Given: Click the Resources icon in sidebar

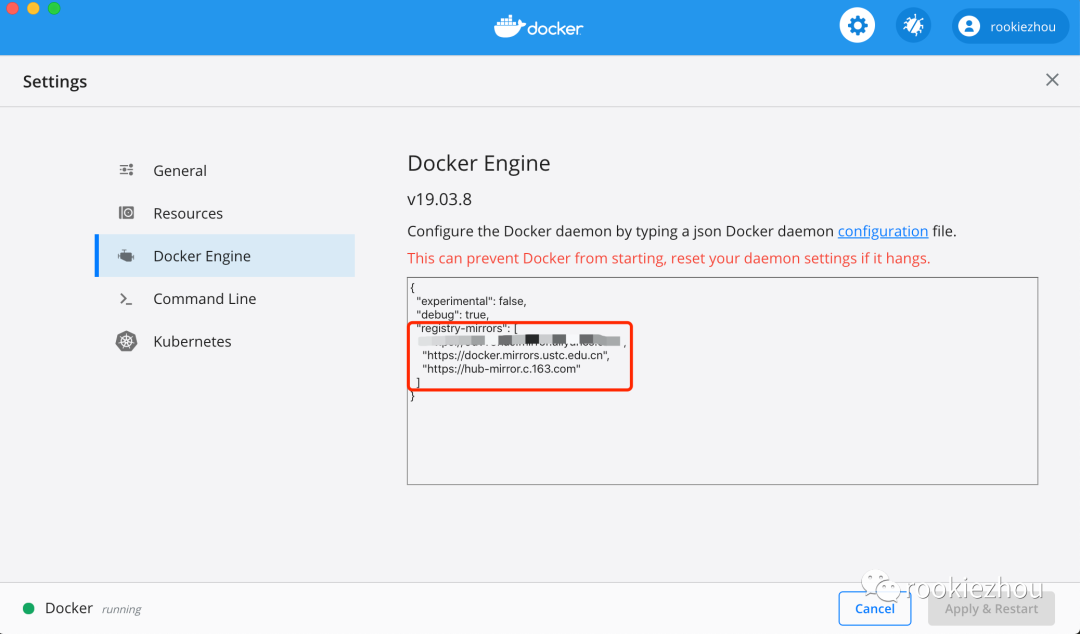Looking at the screenshot, I should click(127, 213).
